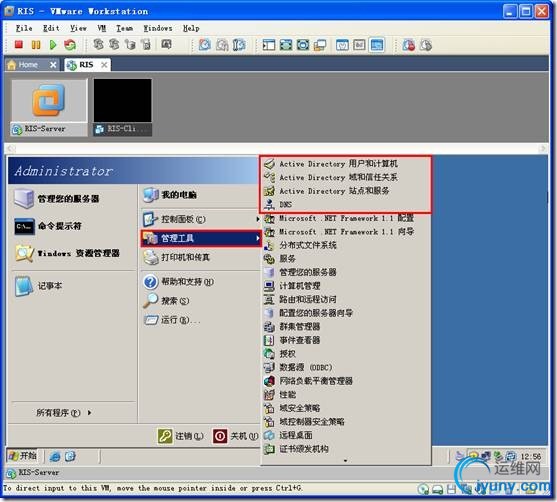This screenshot has height=502, width=557.
Task: Open the VMware Edit menu
Action: tap(51, 28)
